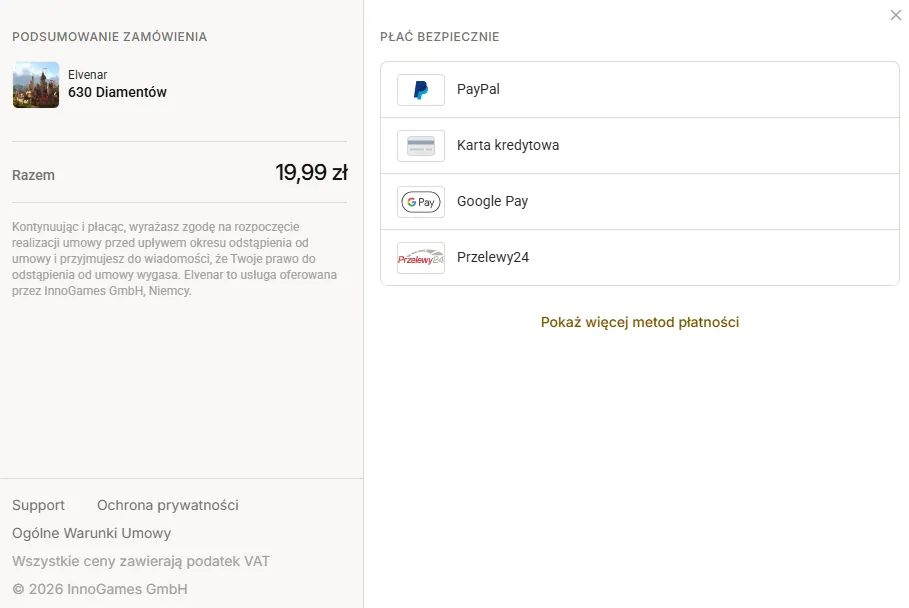Image resolution: width=909 pixels, height=608 pixels.
Task: Open the Ogólne Warunki Umowy link
Action: coord(92,533)
